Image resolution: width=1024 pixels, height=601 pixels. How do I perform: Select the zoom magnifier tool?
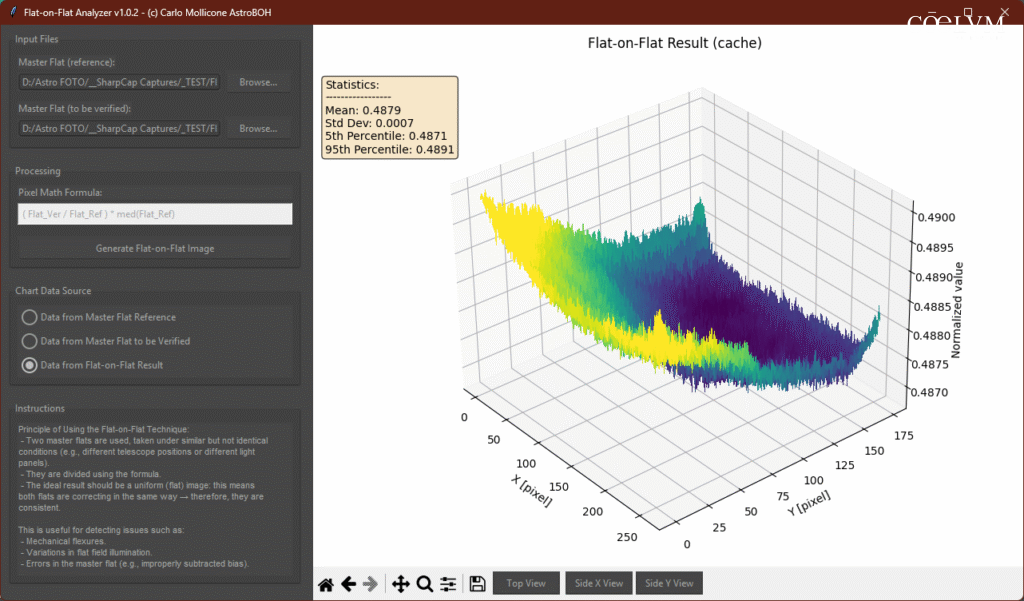424,584
